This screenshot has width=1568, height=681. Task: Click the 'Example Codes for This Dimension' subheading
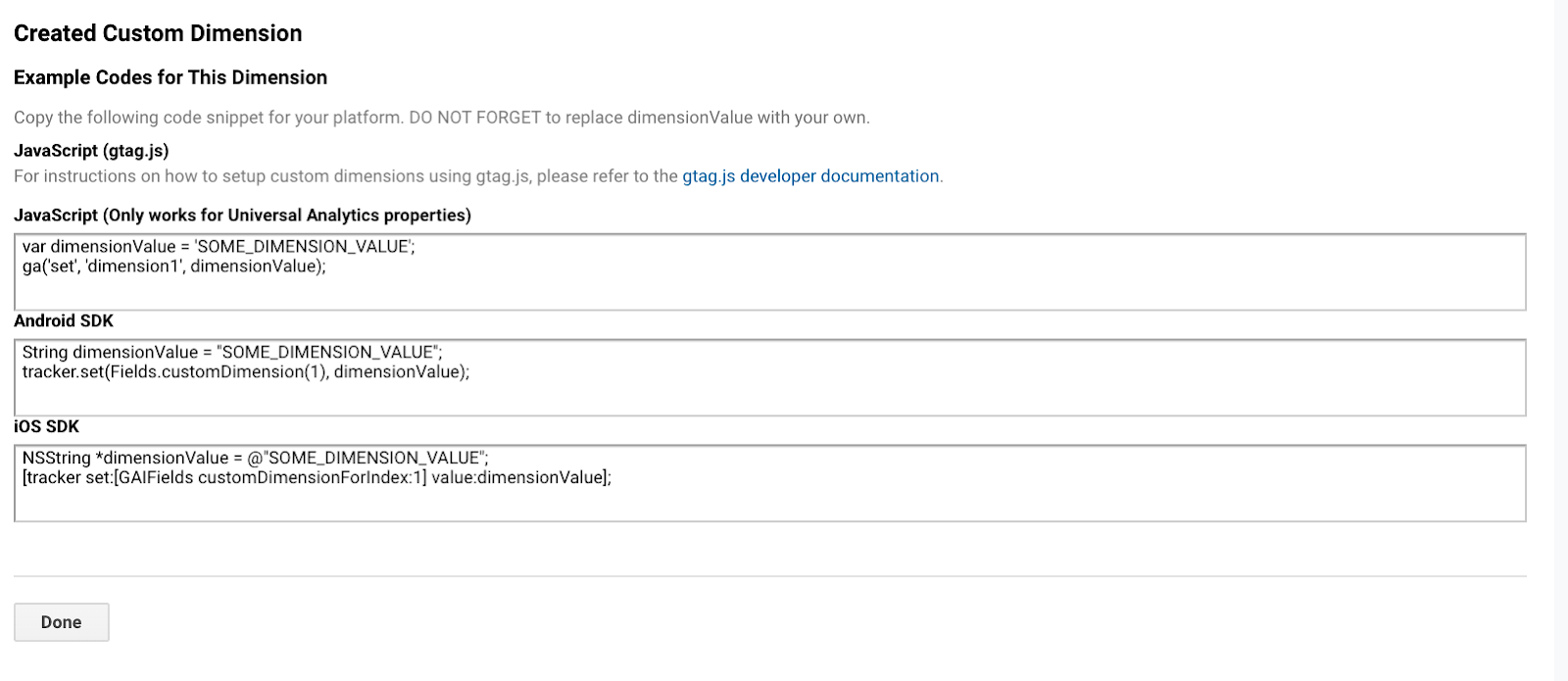[x=171, y=77]
